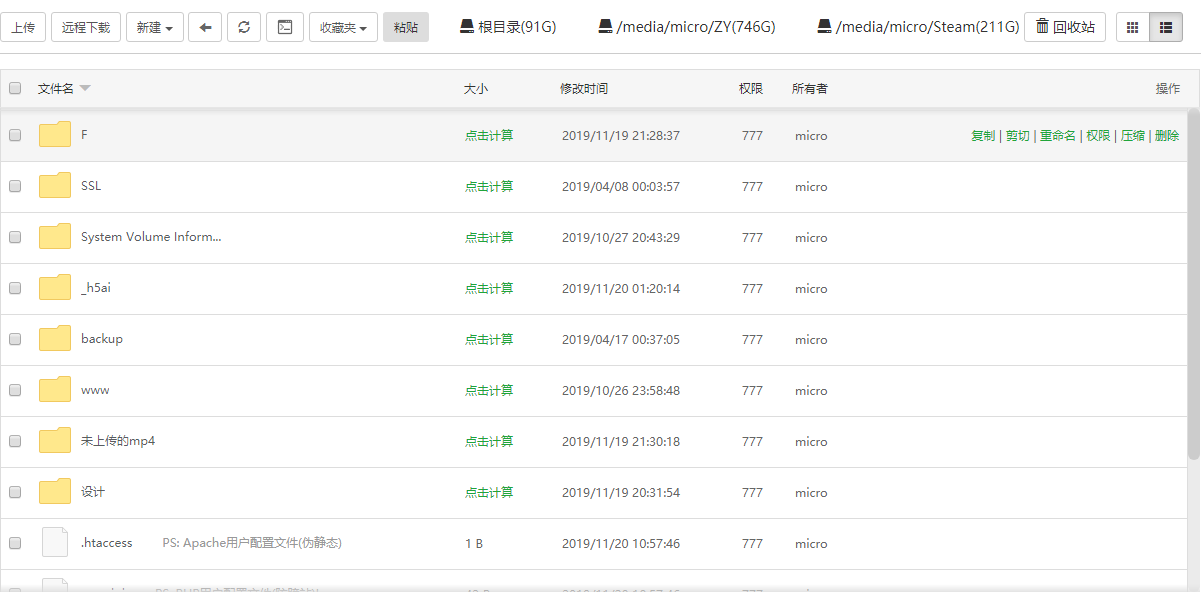This screenshot has height=594, width=1201.
Task: Calculate size of folder F
Action: coord(489,136)
